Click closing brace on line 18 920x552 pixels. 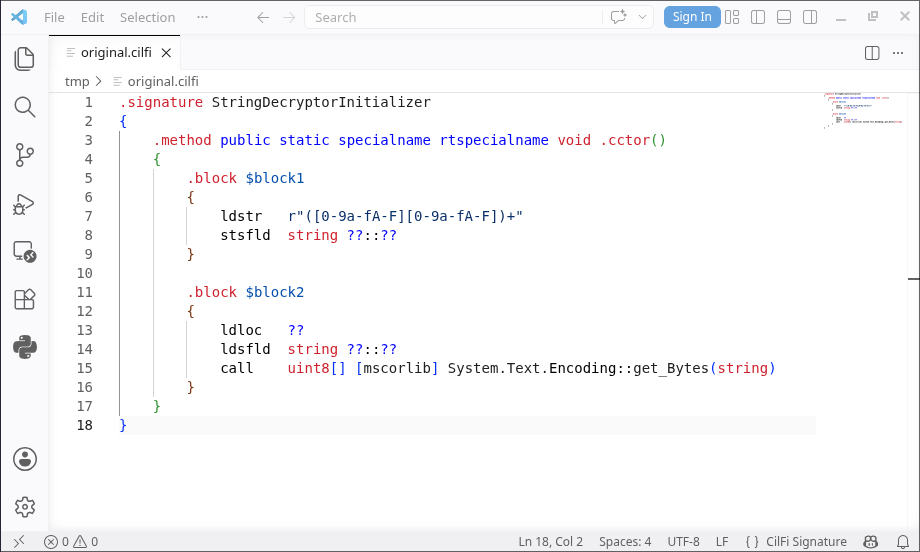[x=123, y=425]
